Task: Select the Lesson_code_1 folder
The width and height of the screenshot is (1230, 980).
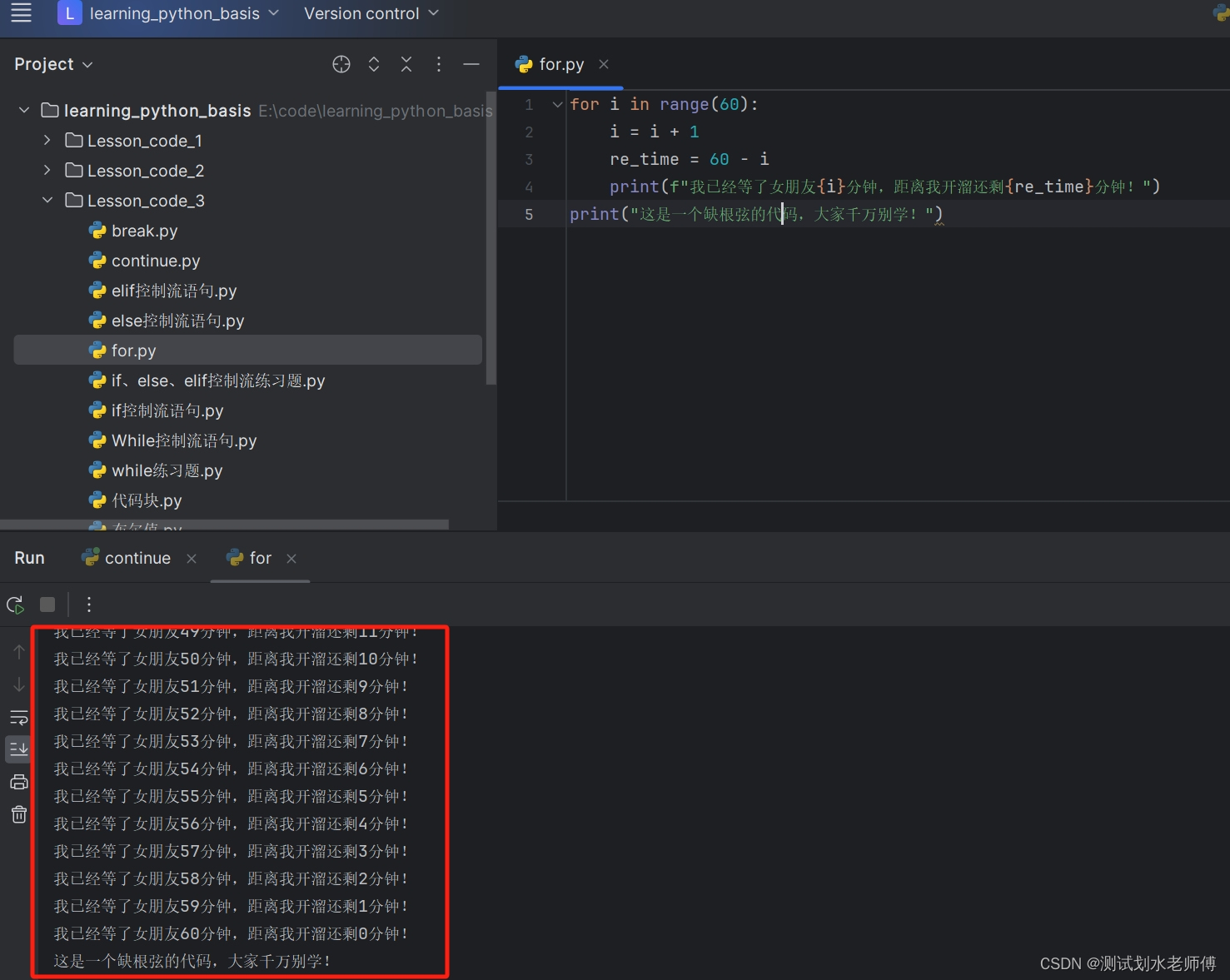Action: click(x=145, y=141)
